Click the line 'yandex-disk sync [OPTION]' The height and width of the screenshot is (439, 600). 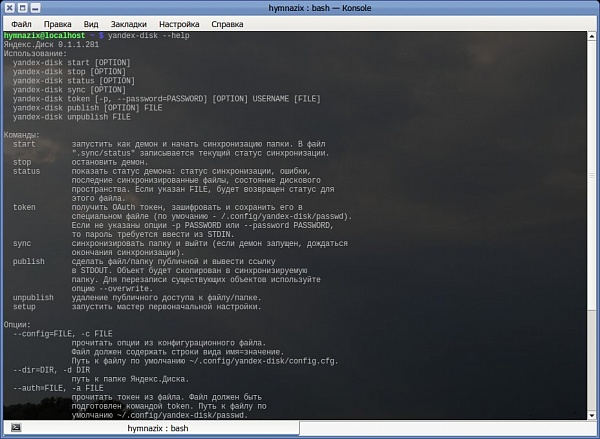point(69,90)
